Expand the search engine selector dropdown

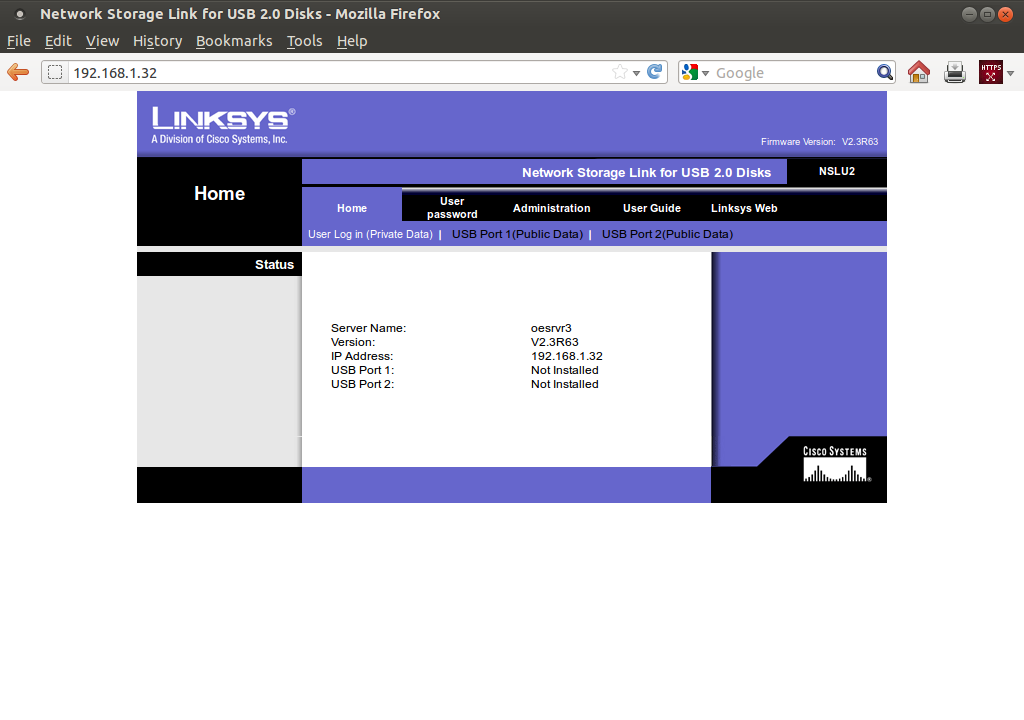click(705, 71)
